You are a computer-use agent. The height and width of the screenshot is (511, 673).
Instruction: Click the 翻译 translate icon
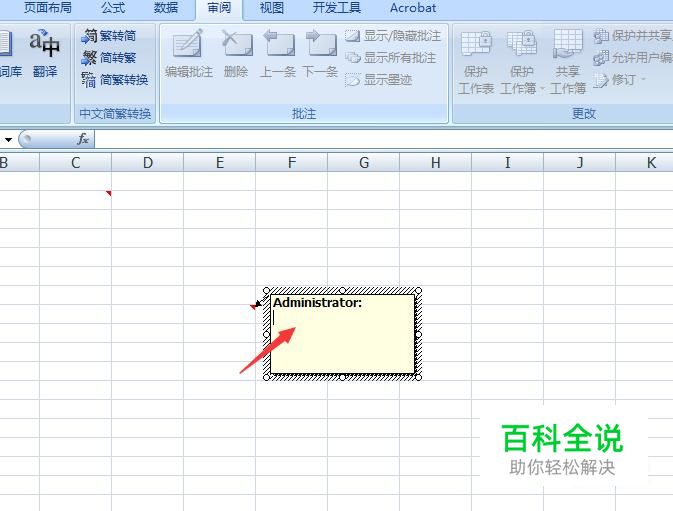tap(45, 53)
